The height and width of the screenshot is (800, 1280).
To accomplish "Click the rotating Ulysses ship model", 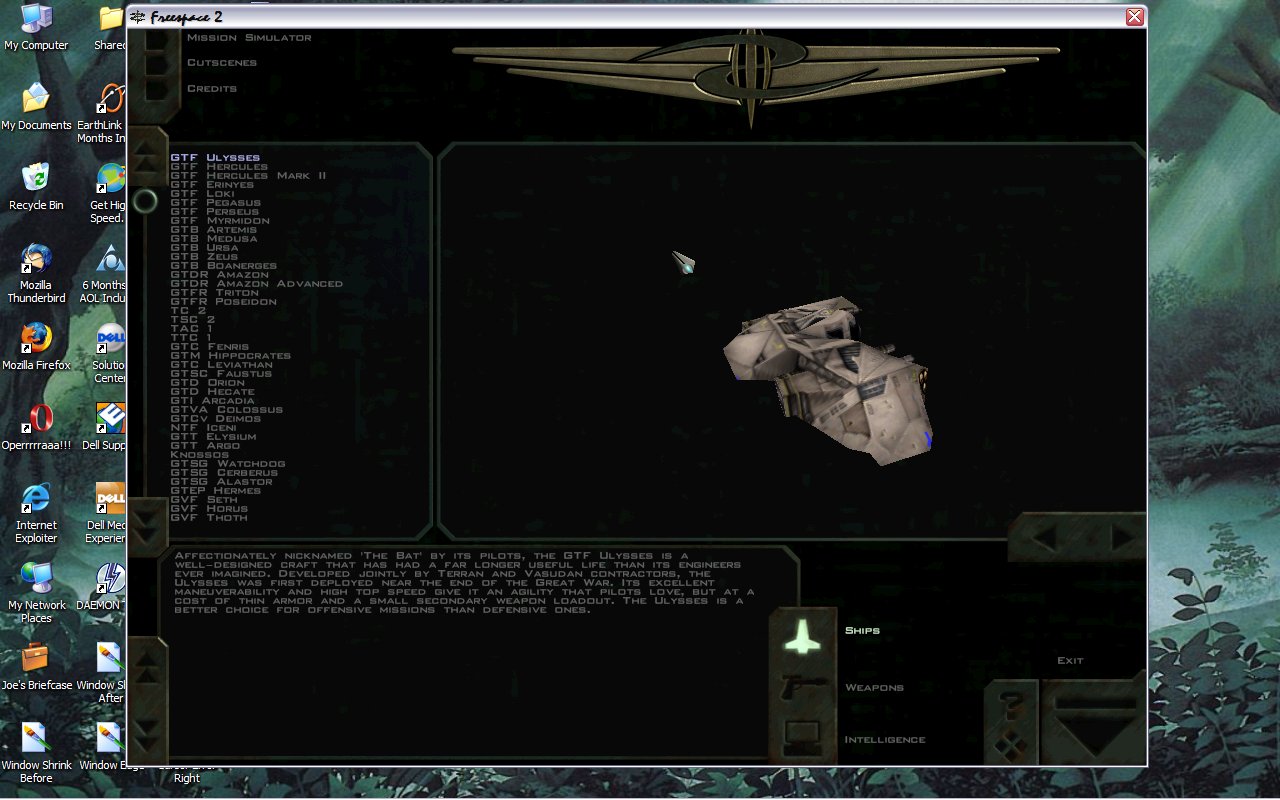I will pyautogui.click(x=828, y=380).
